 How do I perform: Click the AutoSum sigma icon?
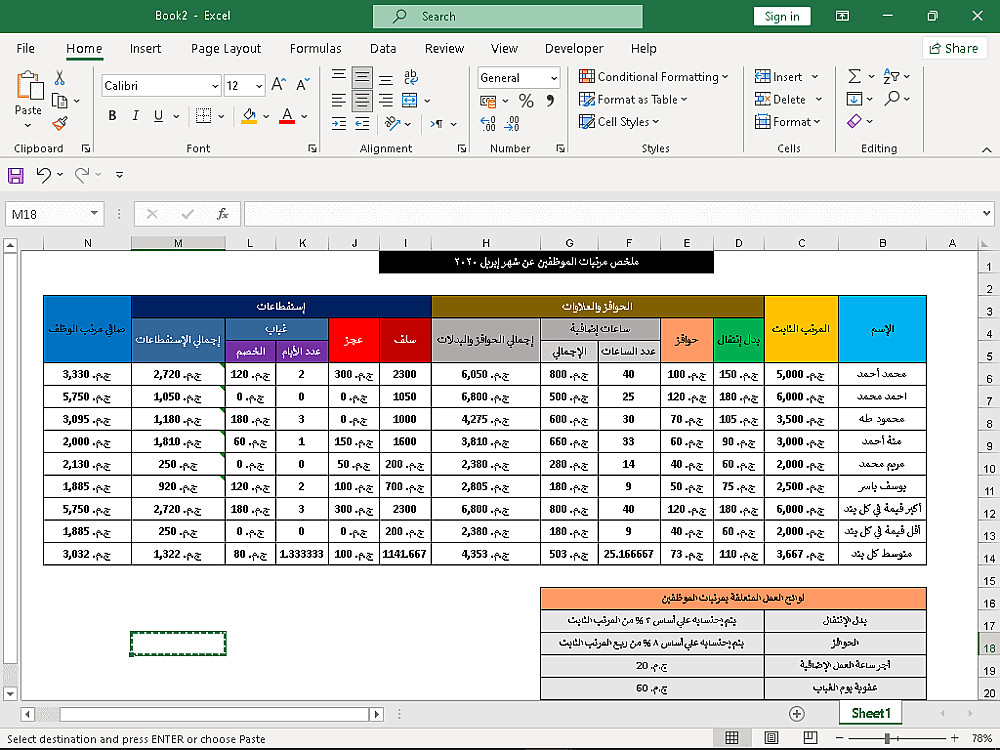click(x=854, y=77)
